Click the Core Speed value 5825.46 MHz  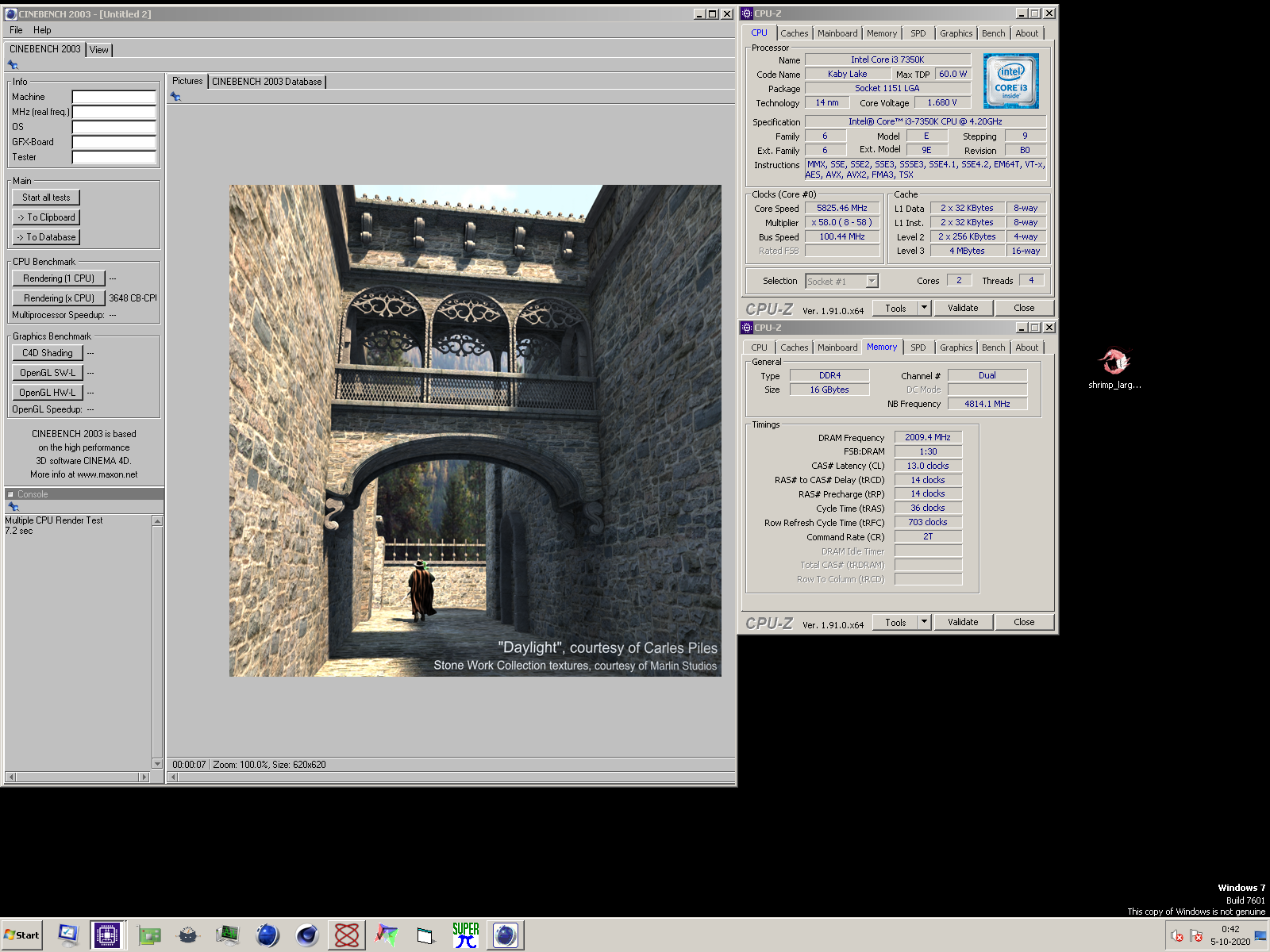tap(842, 208)
